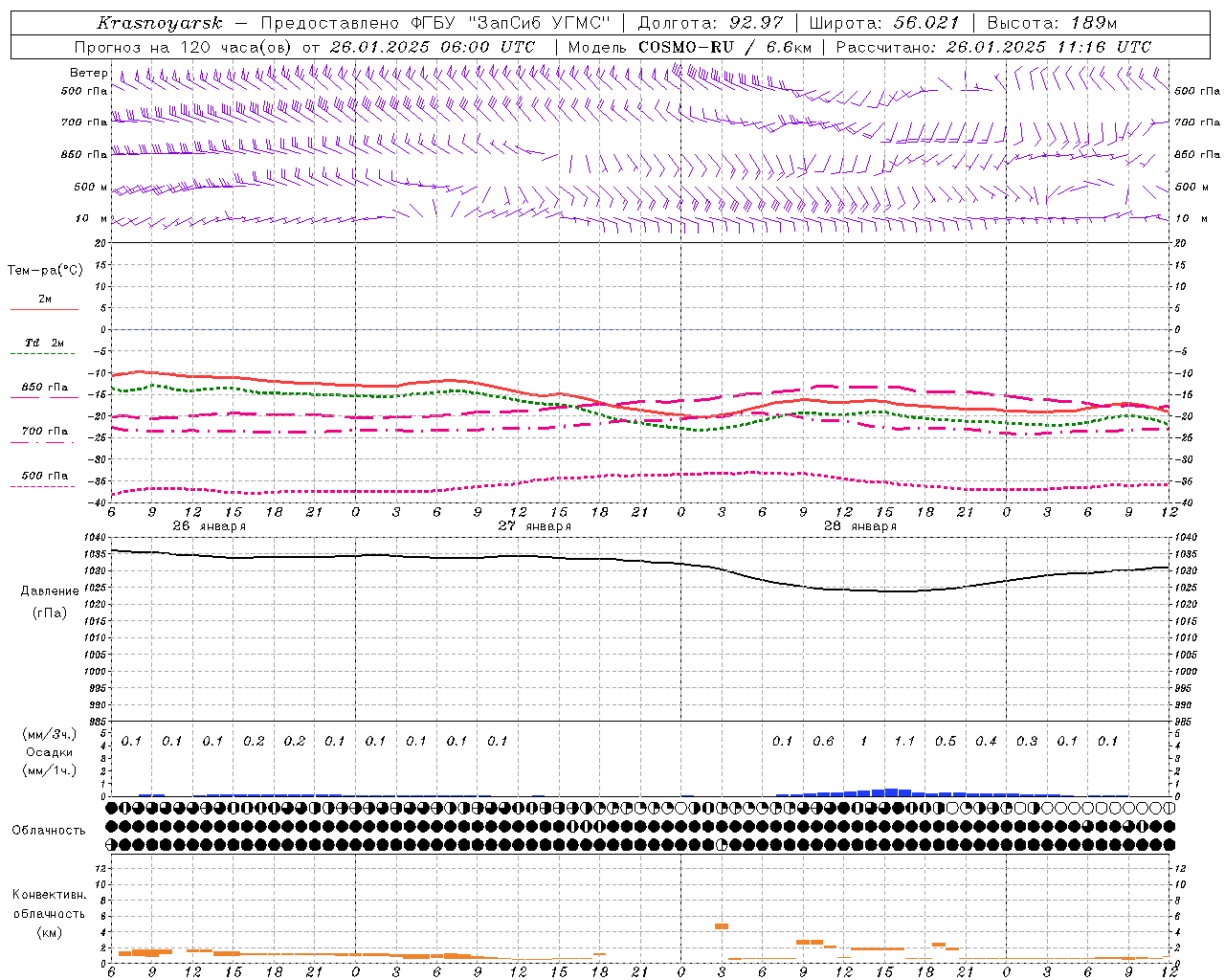Viewport: 1225px width, 980px height.
Task: Click the '850 гПа' temperature legend entry
Action: click(x=44, y=388)
